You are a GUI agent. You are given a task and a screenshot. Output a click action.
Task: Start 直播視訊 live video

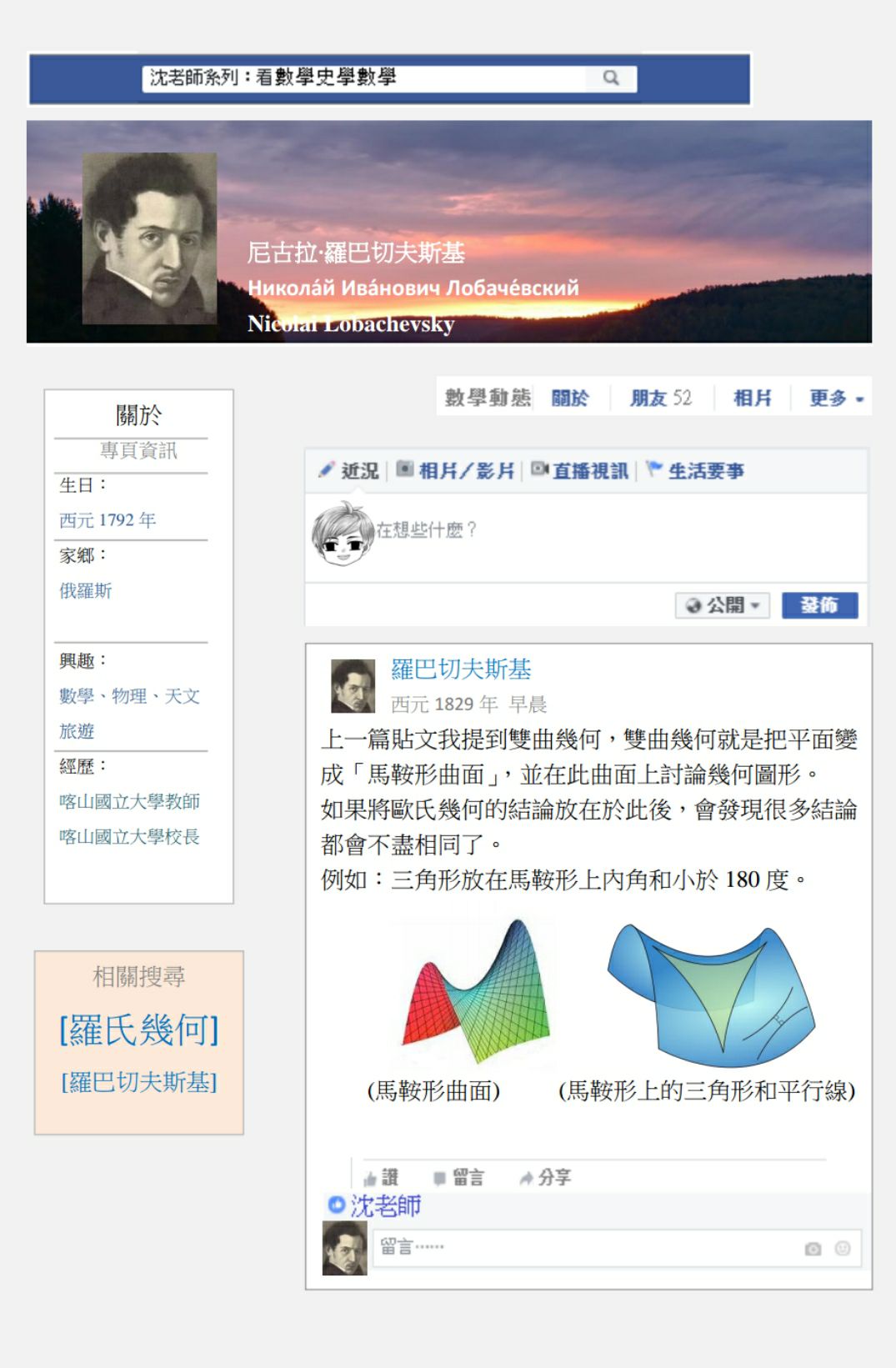point(540,469)
